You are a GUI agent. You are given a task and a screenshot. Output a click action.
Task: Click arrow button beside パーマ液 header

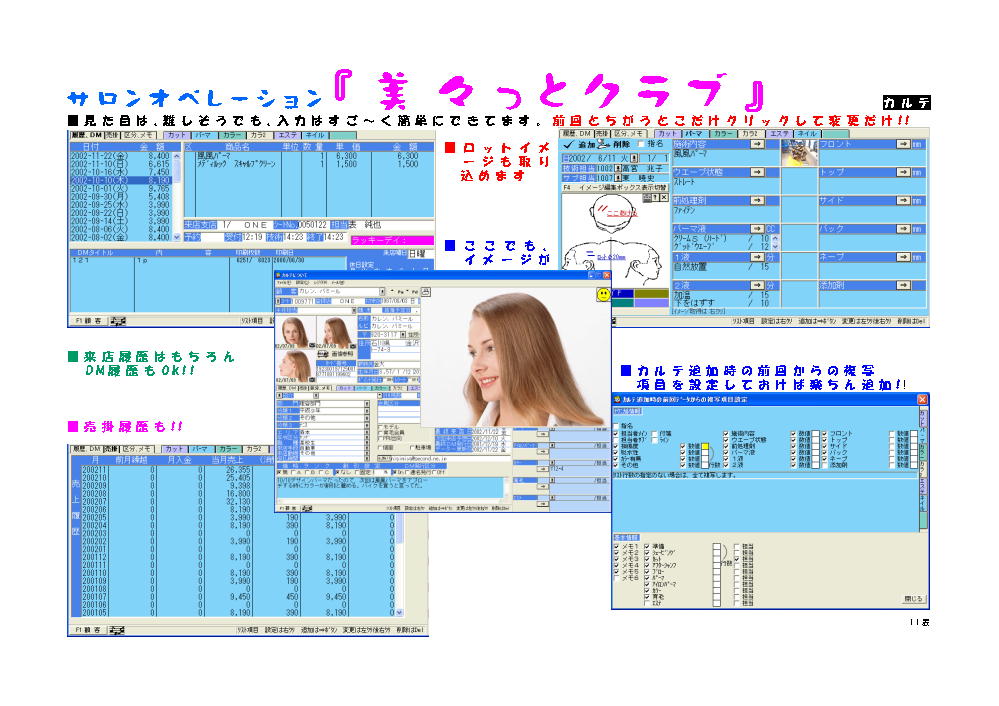tap(756, 229)
